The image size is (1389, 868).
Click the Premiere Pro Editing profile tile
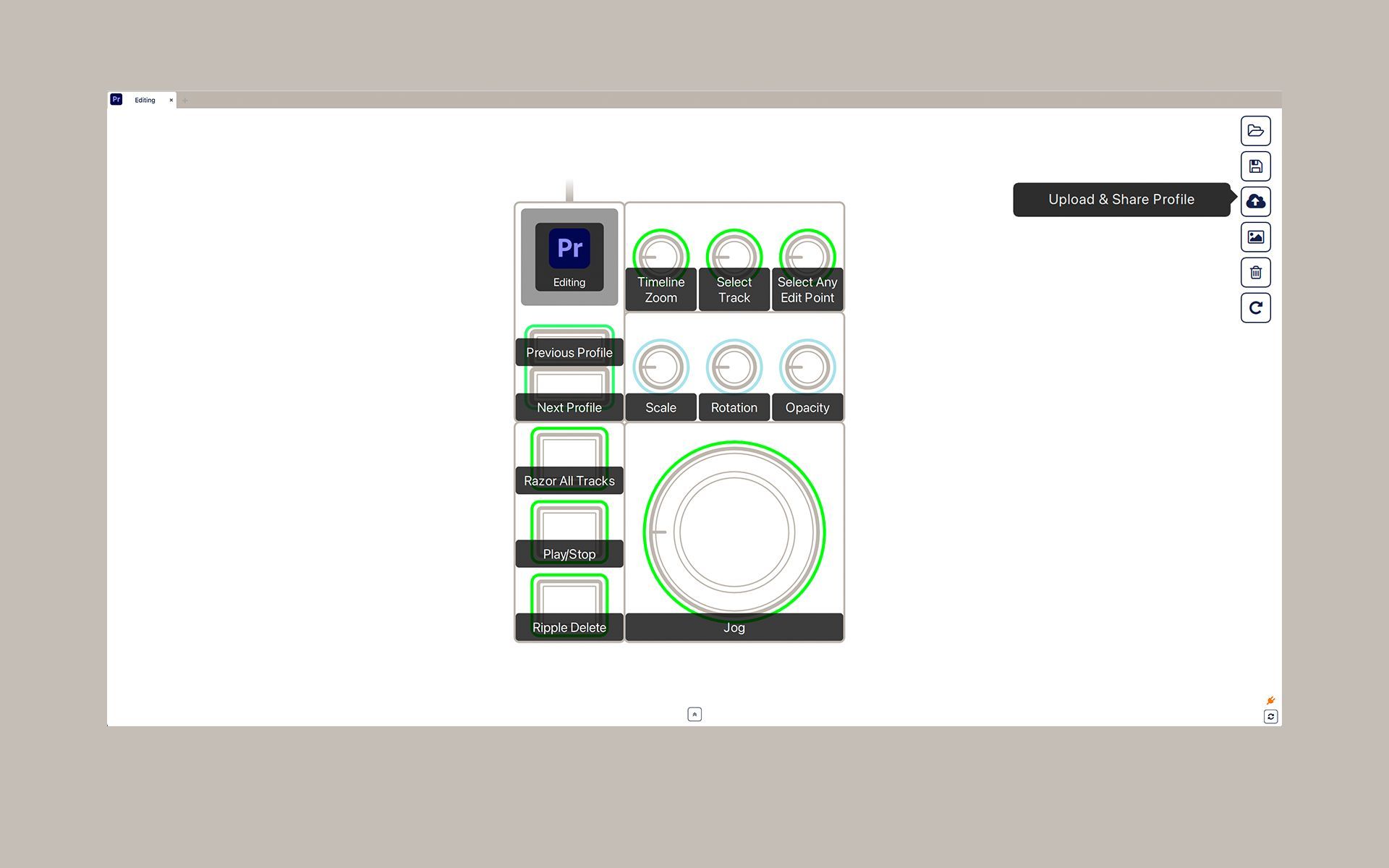click(x=569, y=257)
